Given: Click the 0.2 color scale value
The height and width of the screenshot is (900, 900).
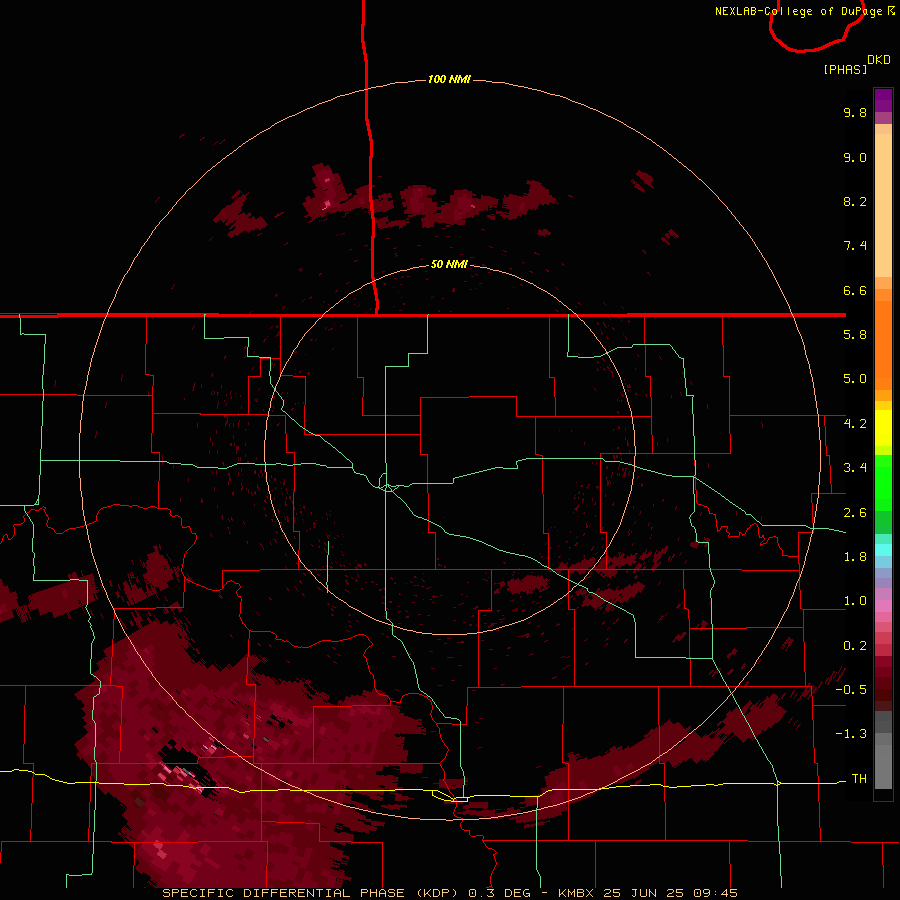Looking at the screenshot, I should pyautogui.click(x=855, y=646).
